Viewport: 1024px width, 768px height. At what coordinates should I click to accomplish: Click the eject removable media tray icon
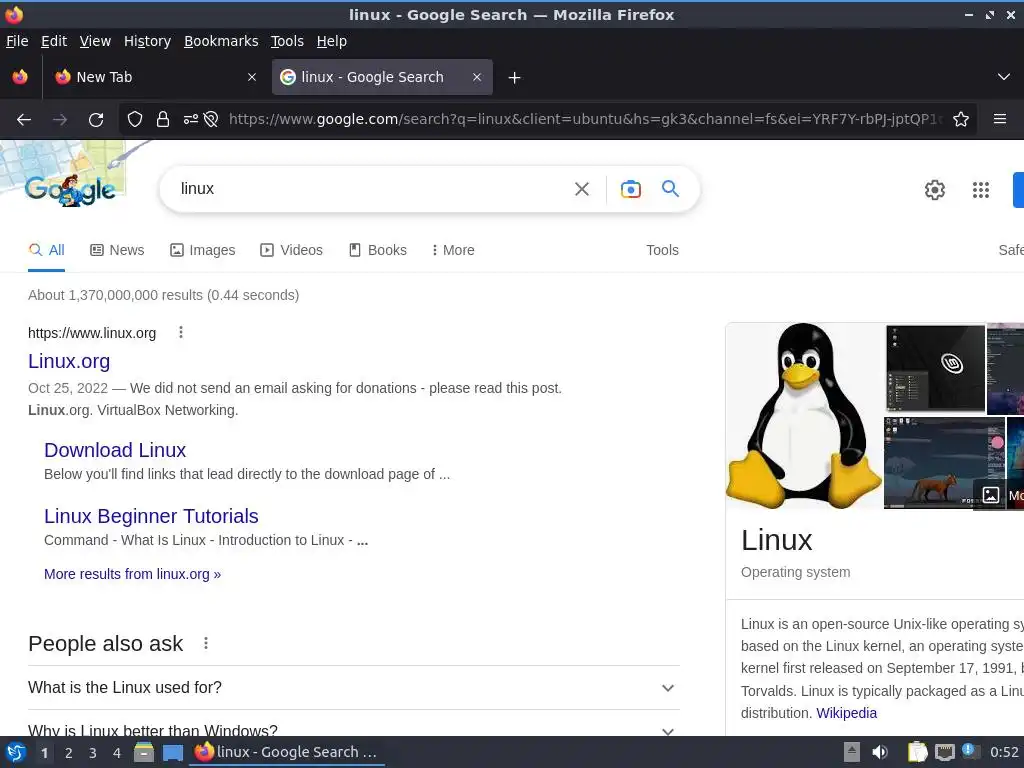851,752
